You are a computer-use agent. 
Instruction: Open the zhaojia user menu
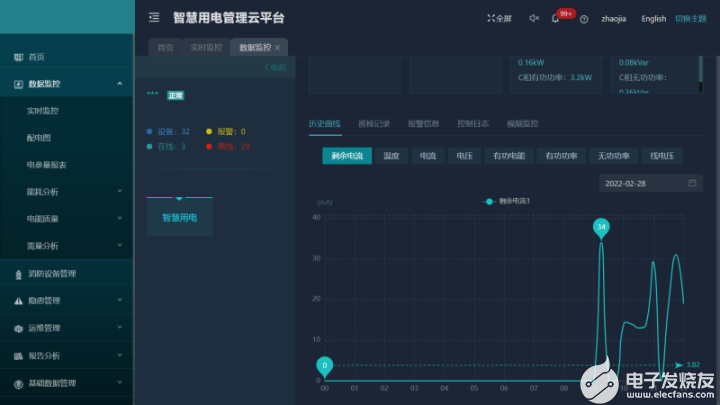pos(613,19)
